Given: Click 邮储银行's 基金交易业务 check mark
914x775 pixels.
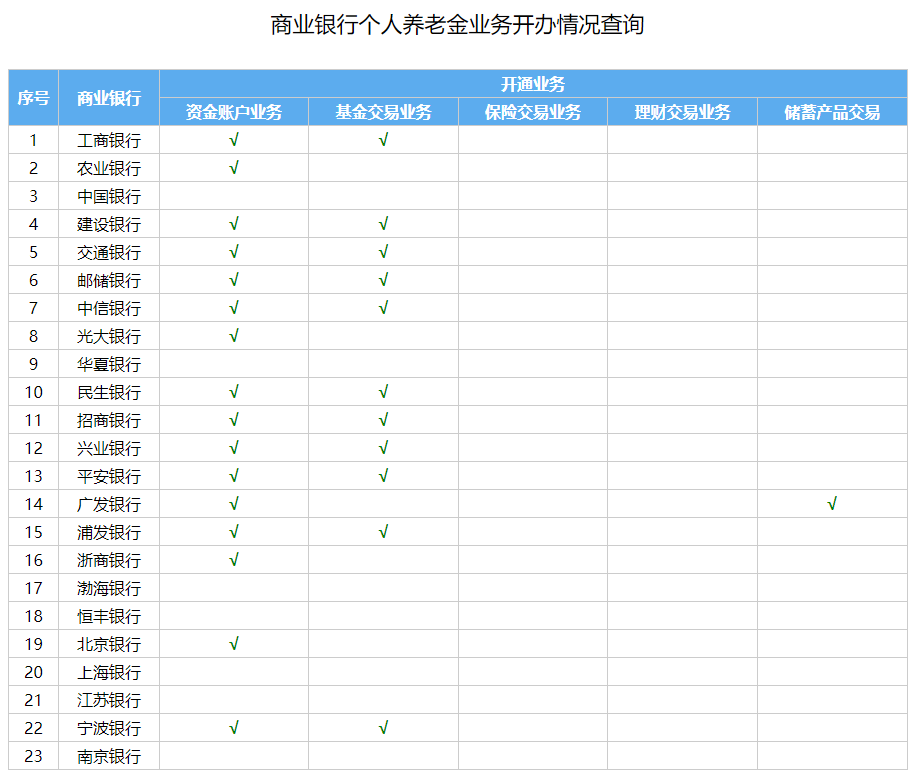Looking at the screenshot, I should [x=384, y=280].
